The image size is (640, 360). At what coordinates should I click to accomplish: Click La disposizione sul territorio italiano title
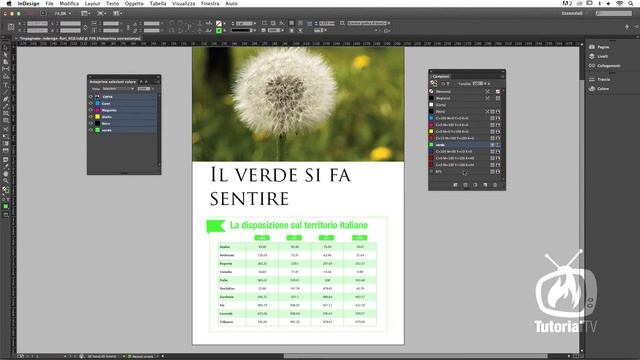pos(299,225)
